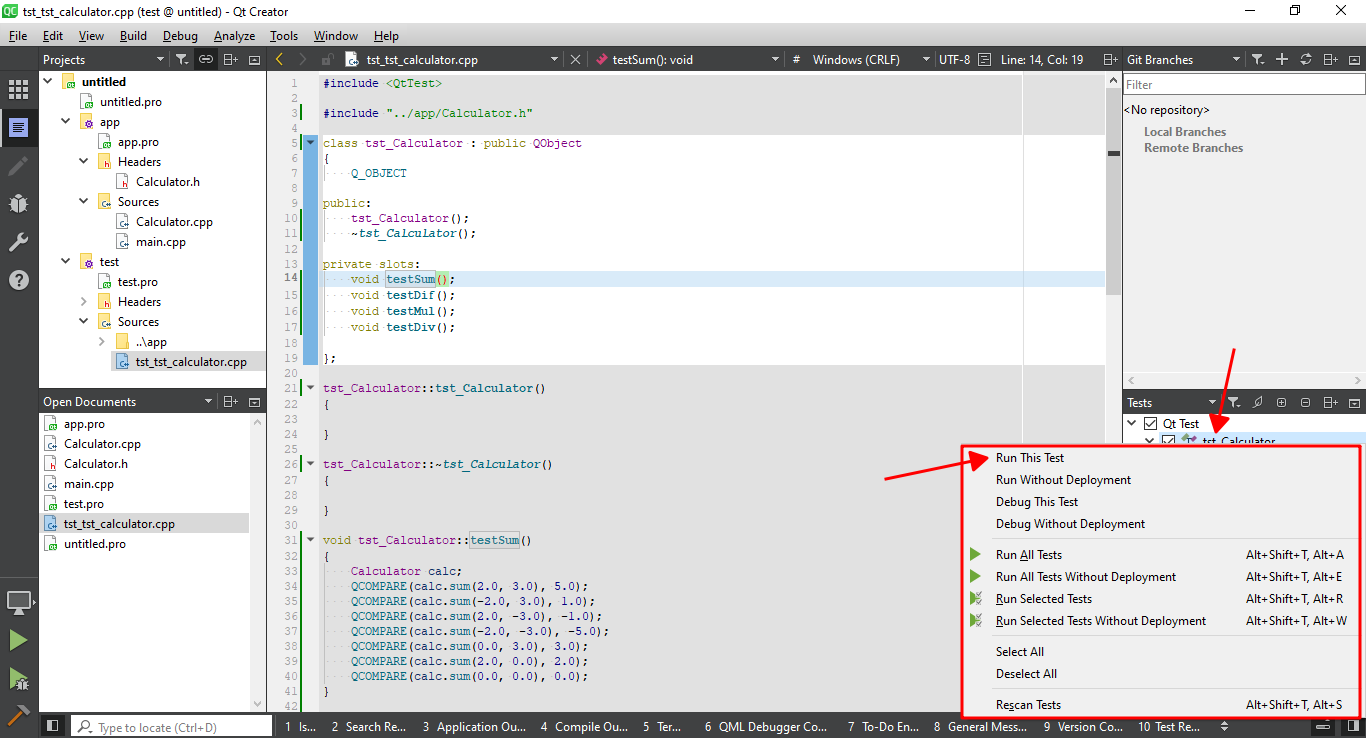Add a new Git branch
Screen dimensions: 1366x738
1282,60
